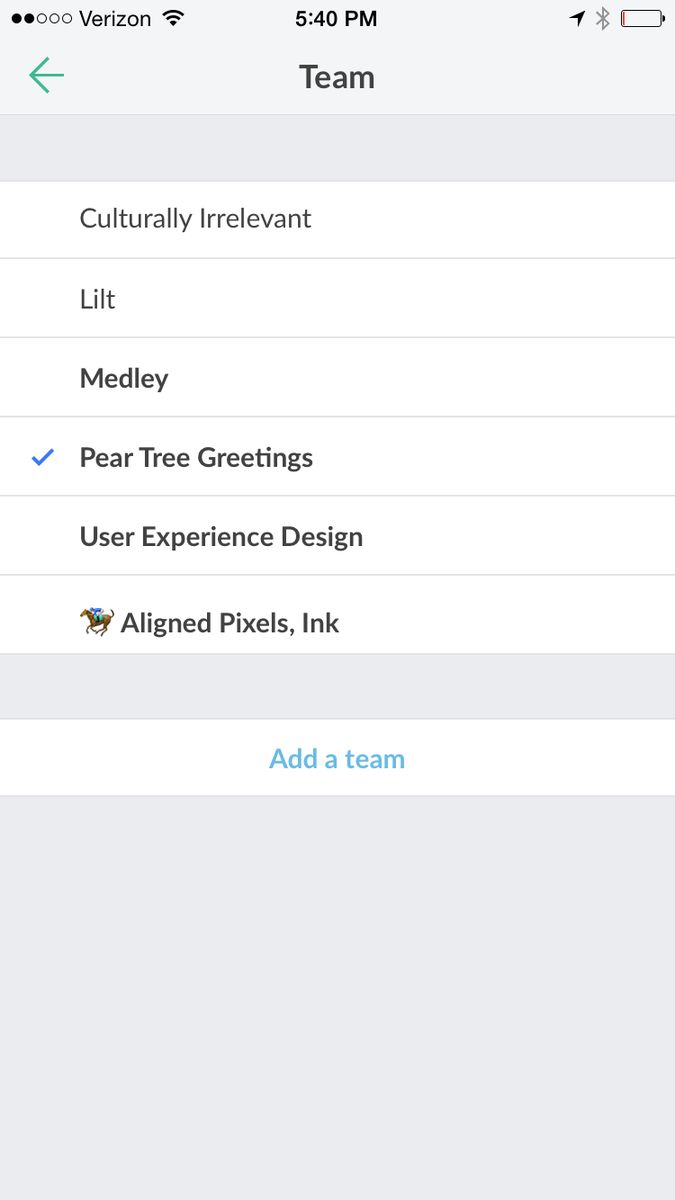Tap the location services arrow icon
Viewport: 675px width, 1200px height.
(577, 18)
